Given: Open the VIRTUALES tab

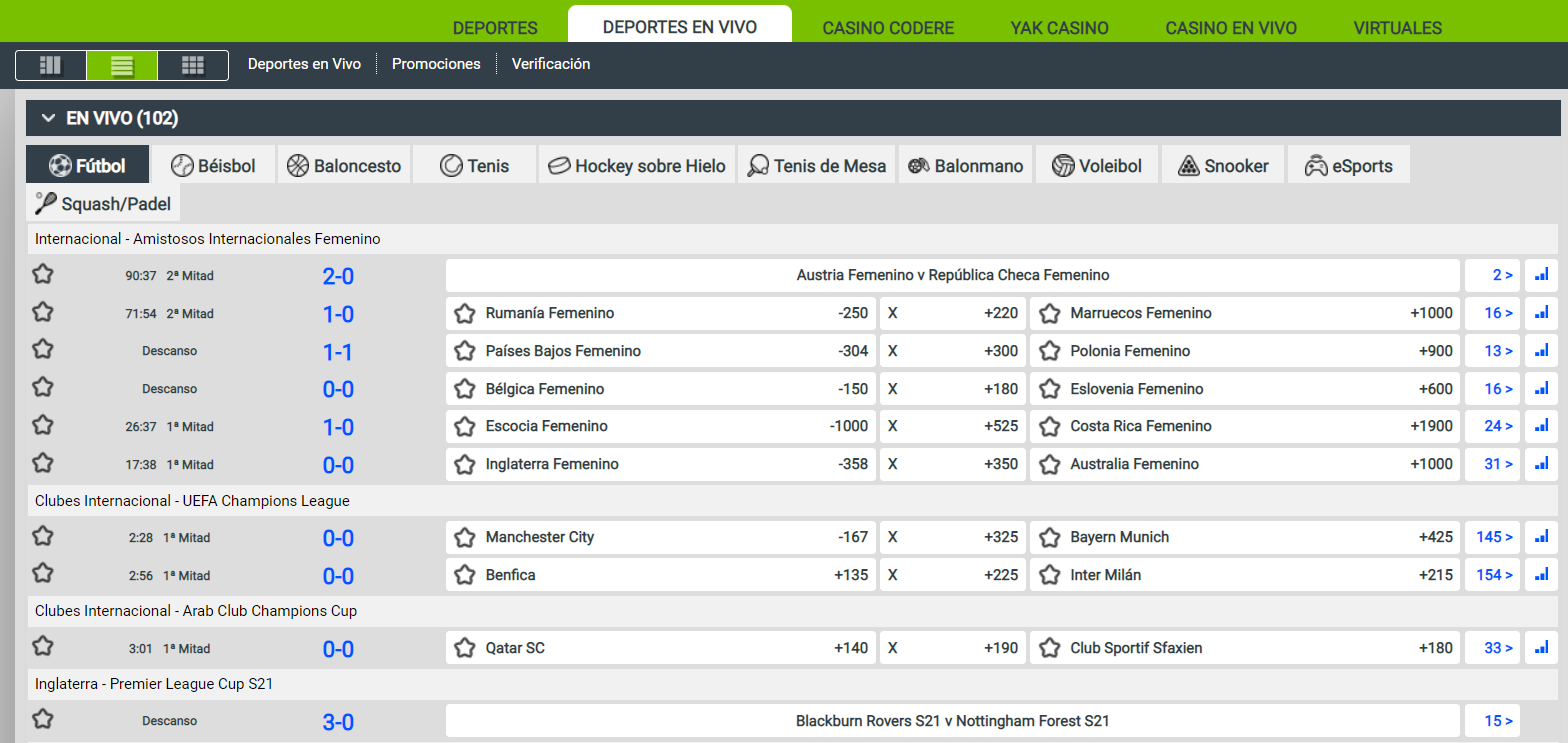Looking at the screenshot, I should (x=1397, y=28).
